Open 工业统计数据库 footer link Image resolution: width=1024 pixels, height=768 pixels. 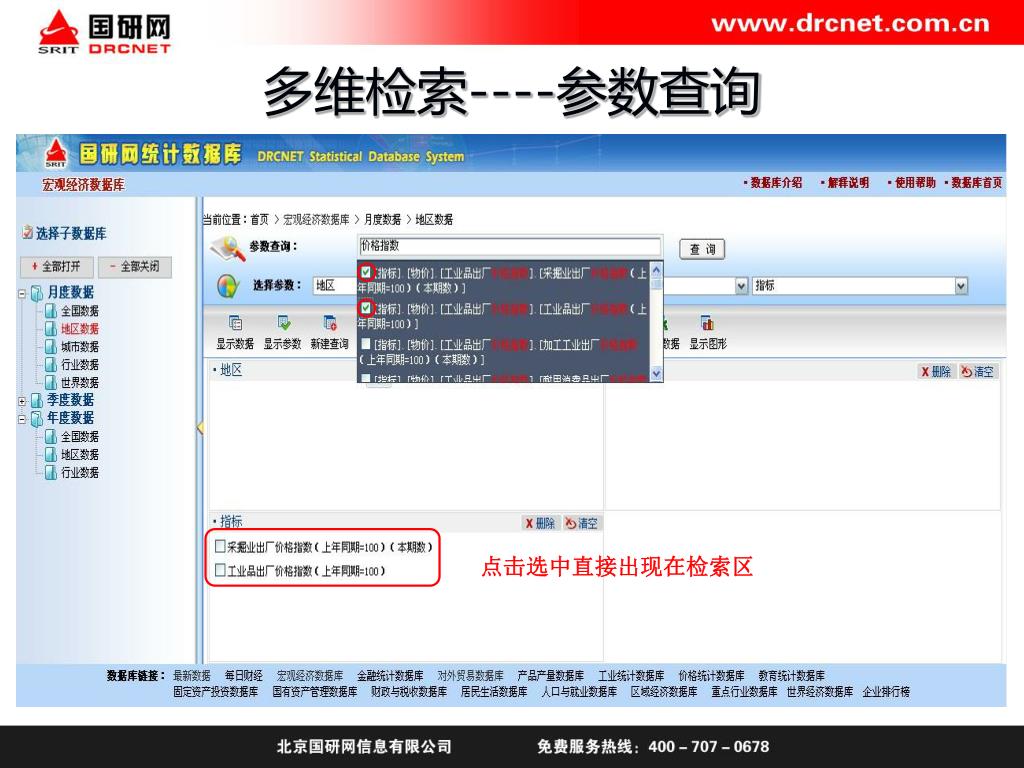click(x=631, y=675)
